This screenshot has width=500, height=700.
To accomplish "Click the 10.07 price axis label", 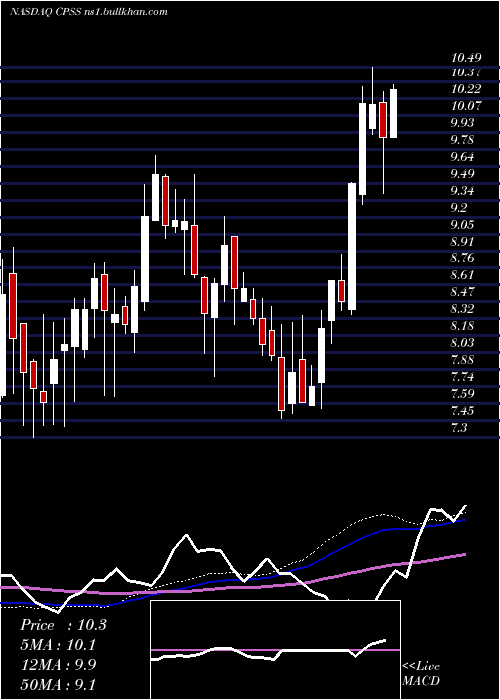I will click(466, 106).
